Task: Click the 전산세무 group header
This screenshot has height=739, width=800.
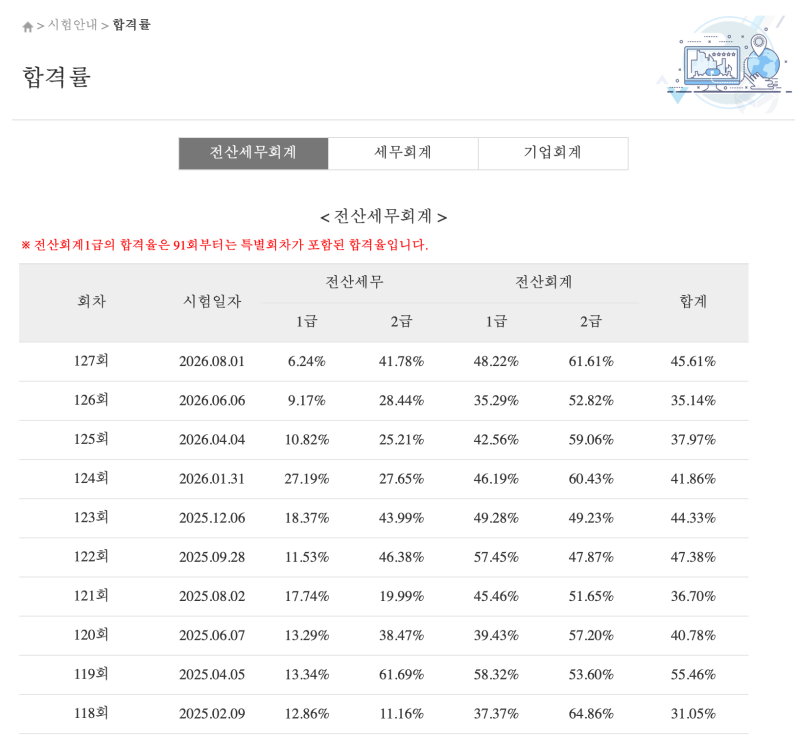Action: click(x=355, y=282)
